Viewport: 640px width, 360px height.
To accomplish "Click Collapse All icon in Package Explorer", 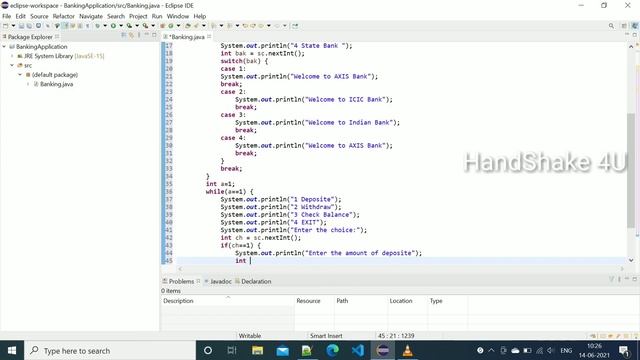I will click(x=124, y=36).
